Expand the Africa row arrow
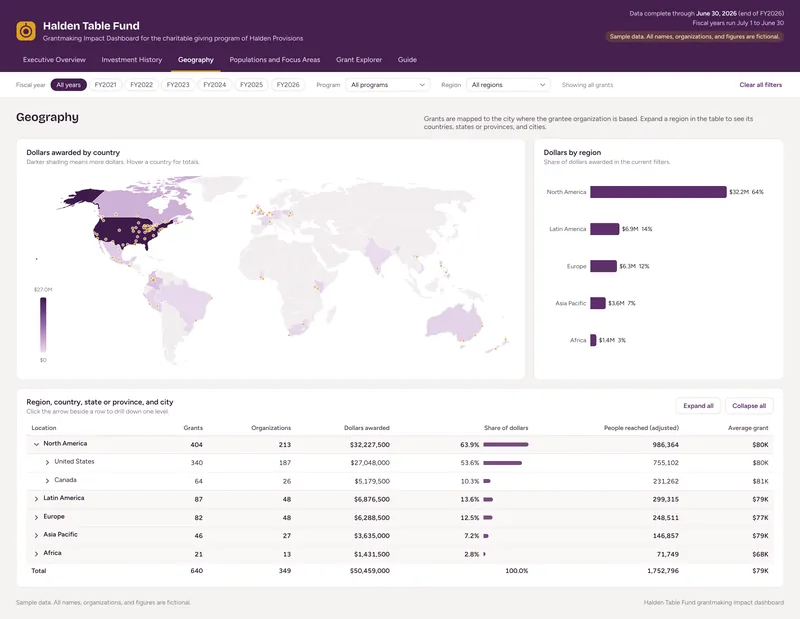The width and height of the screenshot is (800, 619). coord(36,554)
